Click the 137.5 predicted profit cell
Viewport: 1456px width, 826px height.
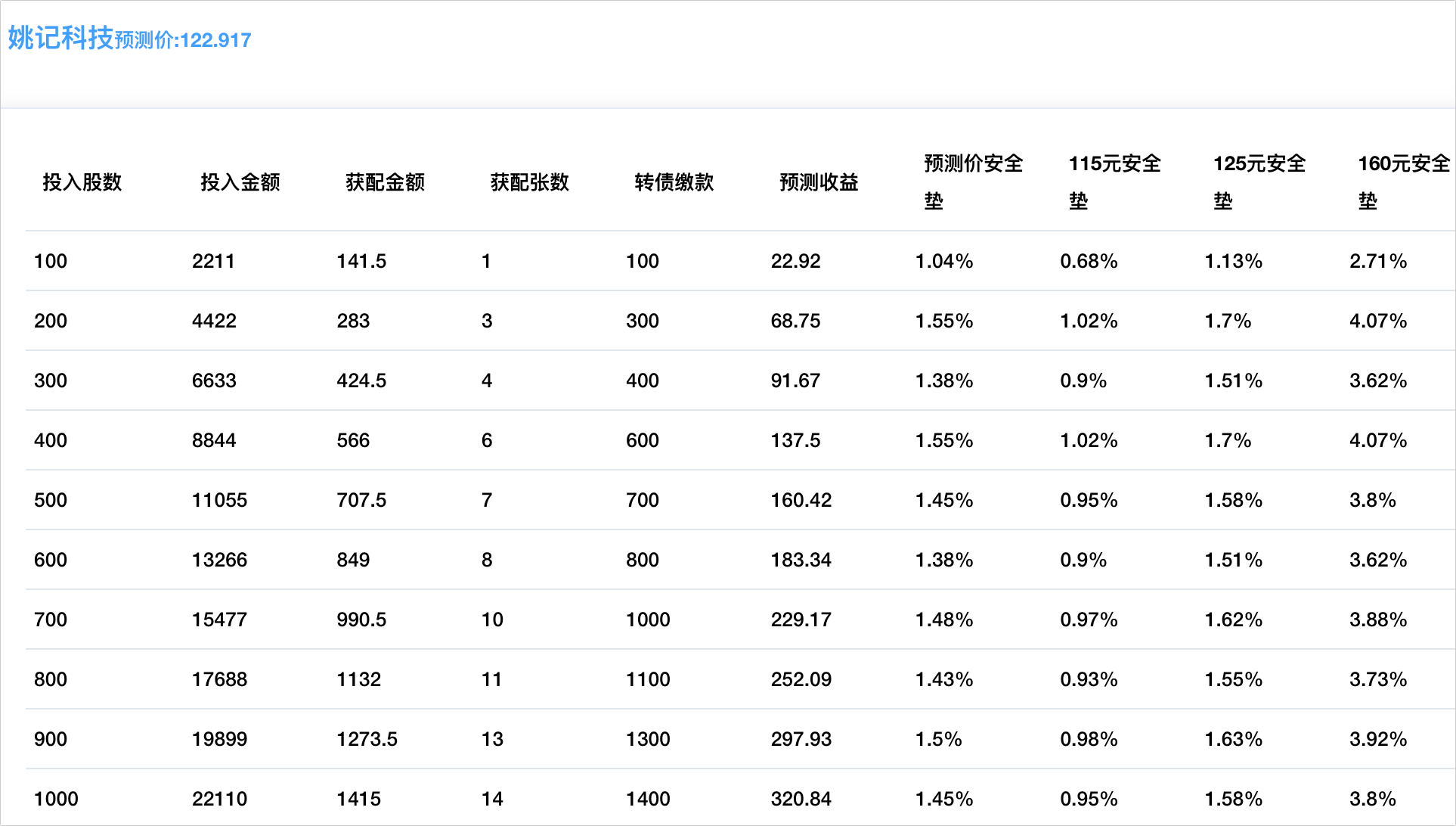795,440
